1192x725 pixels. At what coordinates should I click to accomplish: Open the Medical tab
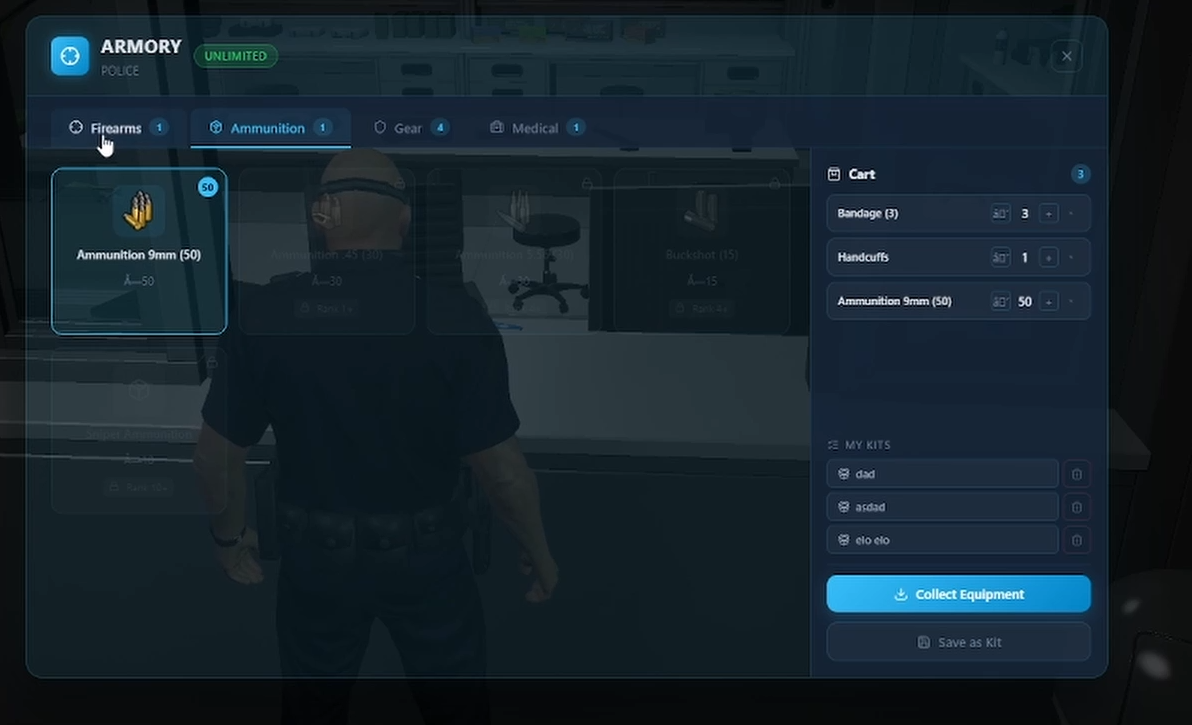[537, 128]
